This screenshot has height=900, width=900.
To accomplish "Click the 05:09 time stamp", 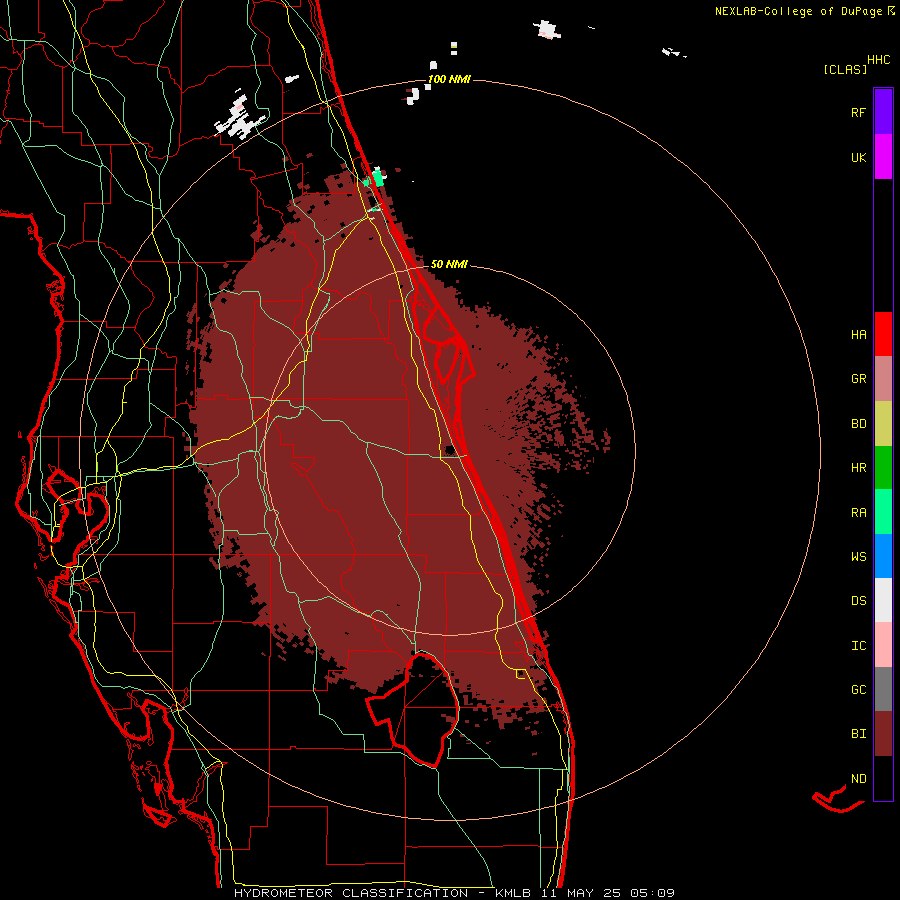I will [x=652, y=893].
